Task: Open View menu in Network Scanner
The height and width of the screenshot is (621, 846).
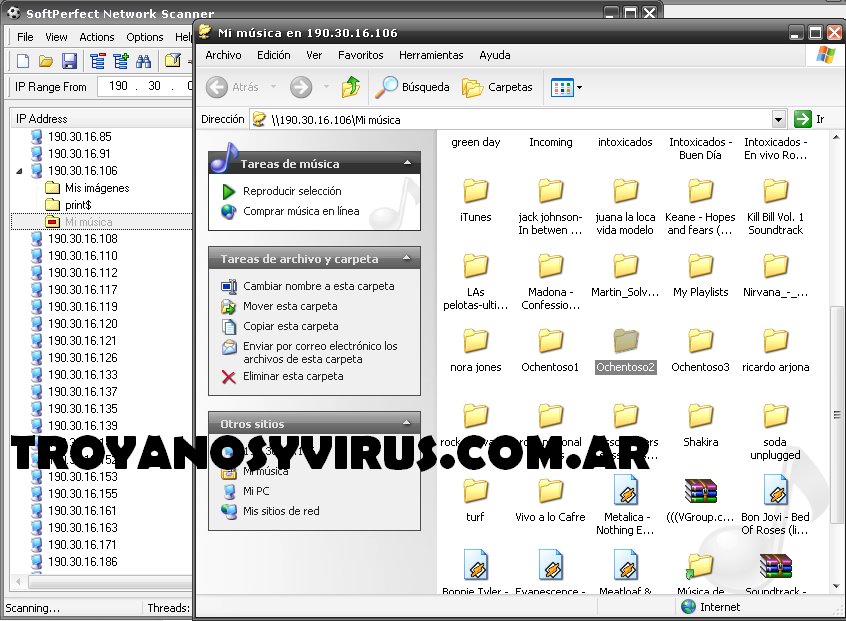Action: (56, 37)
